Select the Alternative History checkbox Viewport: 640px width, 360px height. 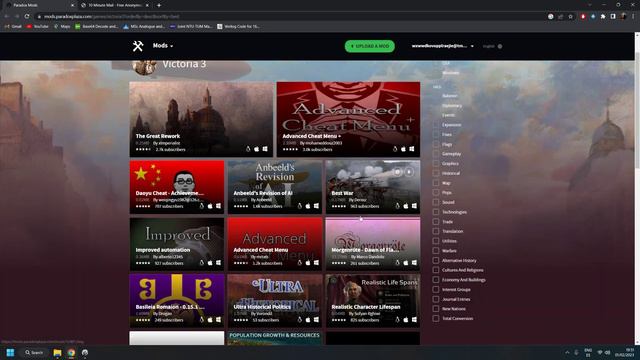coord(436,260)
